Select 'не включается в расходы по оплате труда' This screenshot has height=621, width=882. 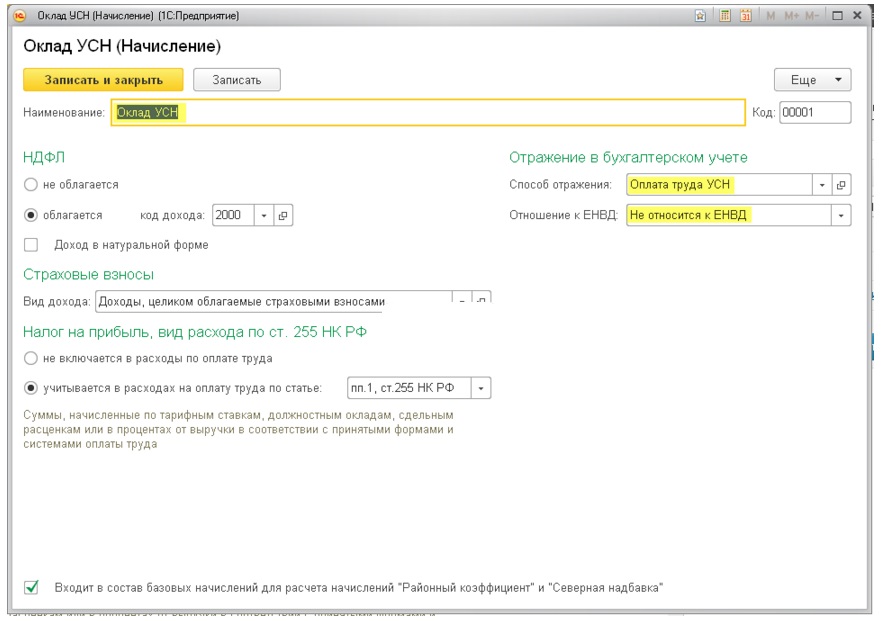[x=31, y=358]
